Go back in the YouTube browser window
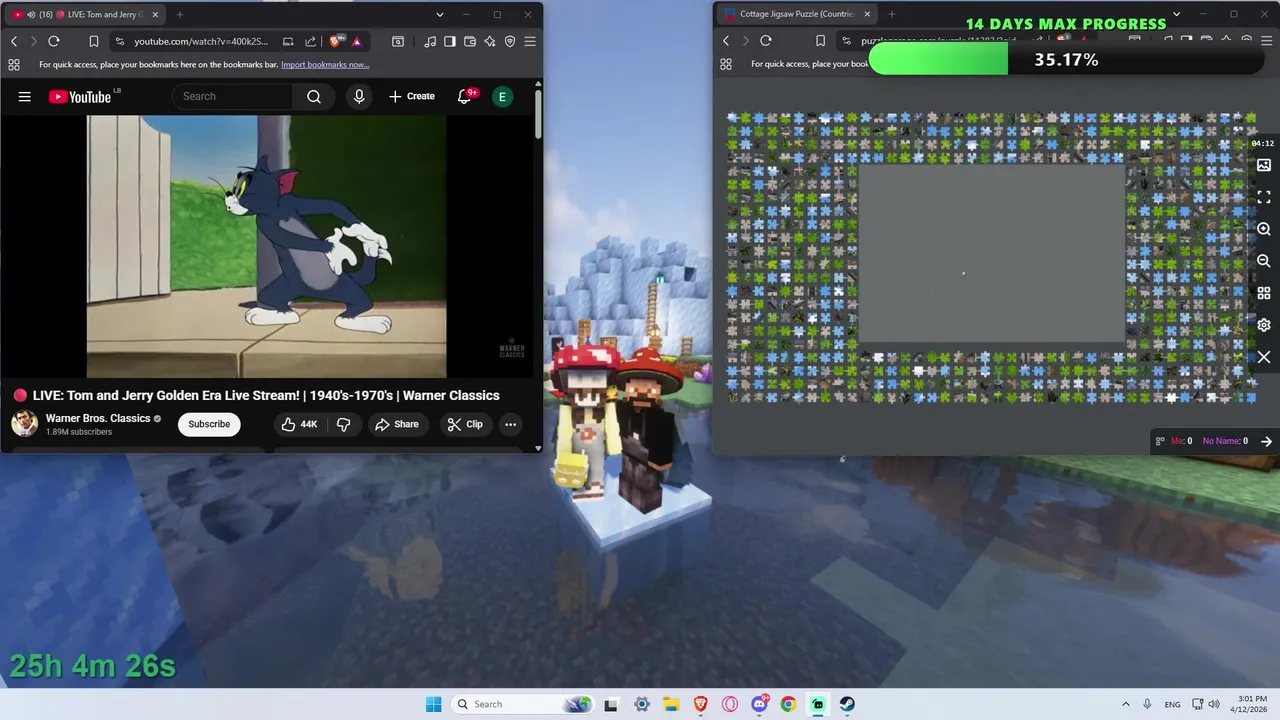Screen dimensions: 1280x720 pos(14,41)
